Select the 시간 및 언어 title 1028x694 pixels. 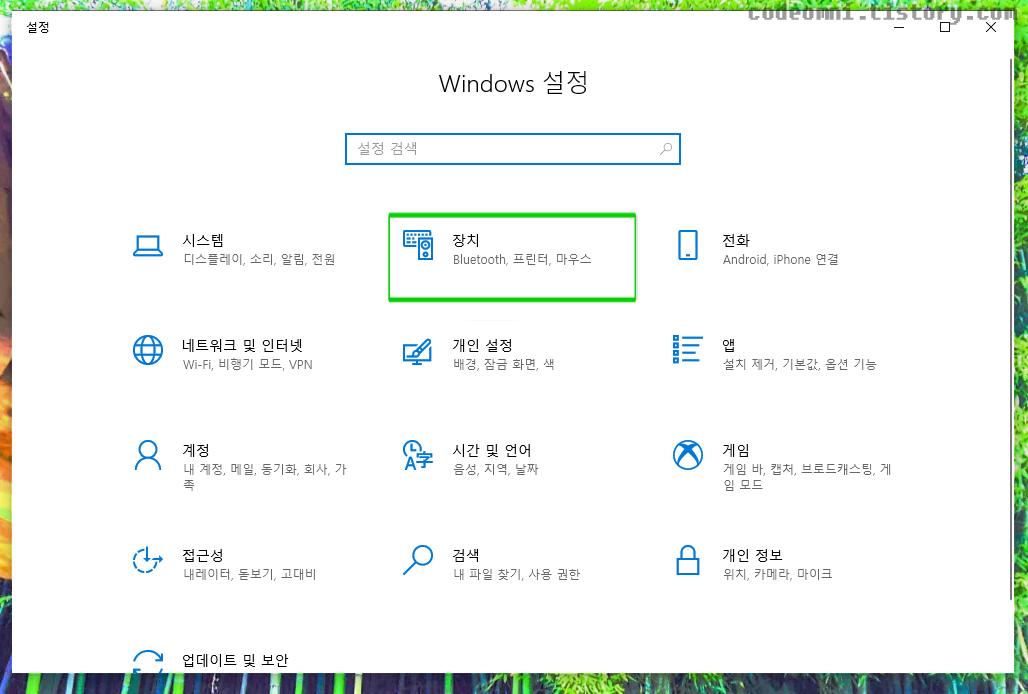492,450
